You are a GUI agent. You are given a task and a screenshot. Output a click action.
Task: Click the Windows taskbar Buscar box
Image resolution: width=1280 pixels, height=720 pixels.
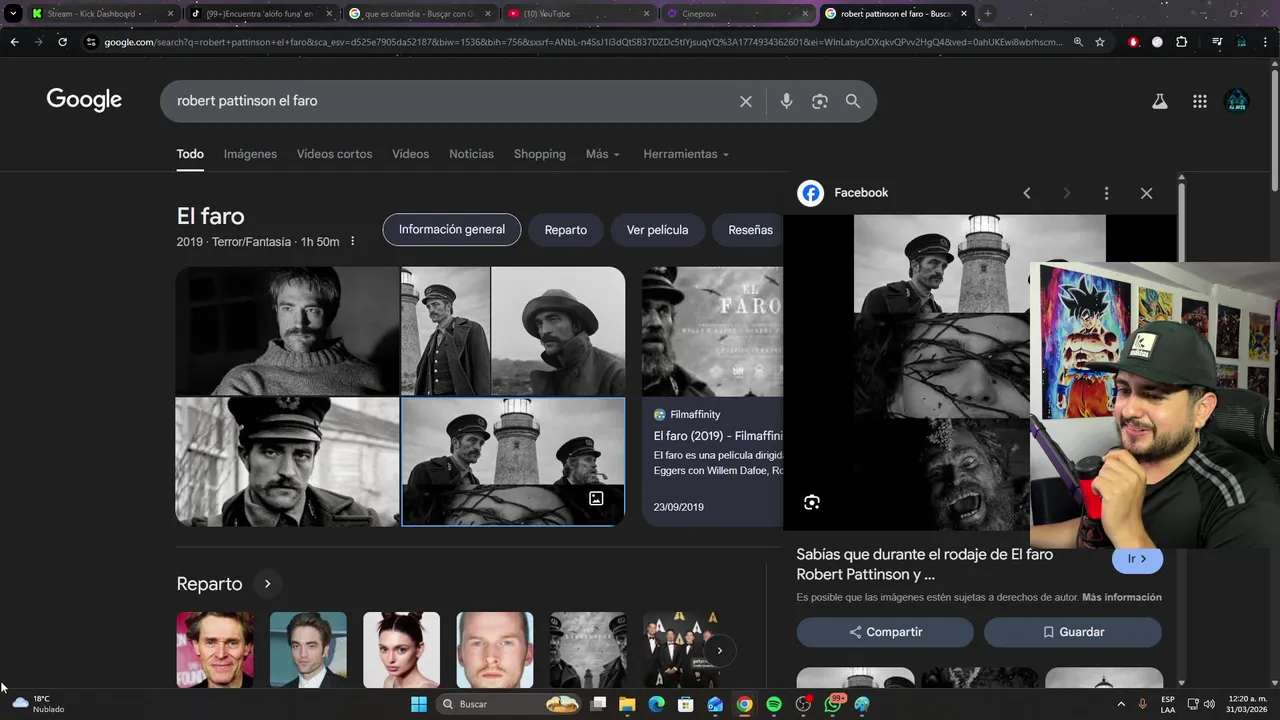pyautogui.click(x=510, y=704)
